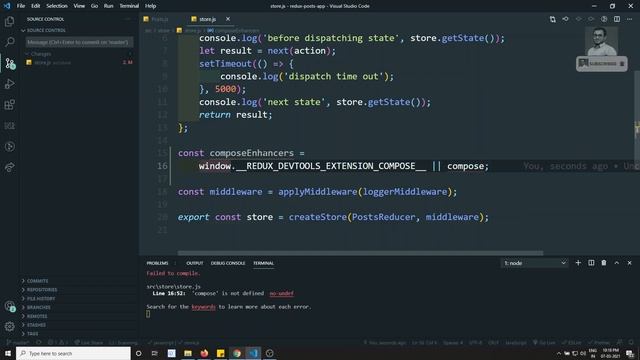The width and height of the screenshot is (640, 360).
Task: Open the Windows Start menu
Action: click(8, 353)
